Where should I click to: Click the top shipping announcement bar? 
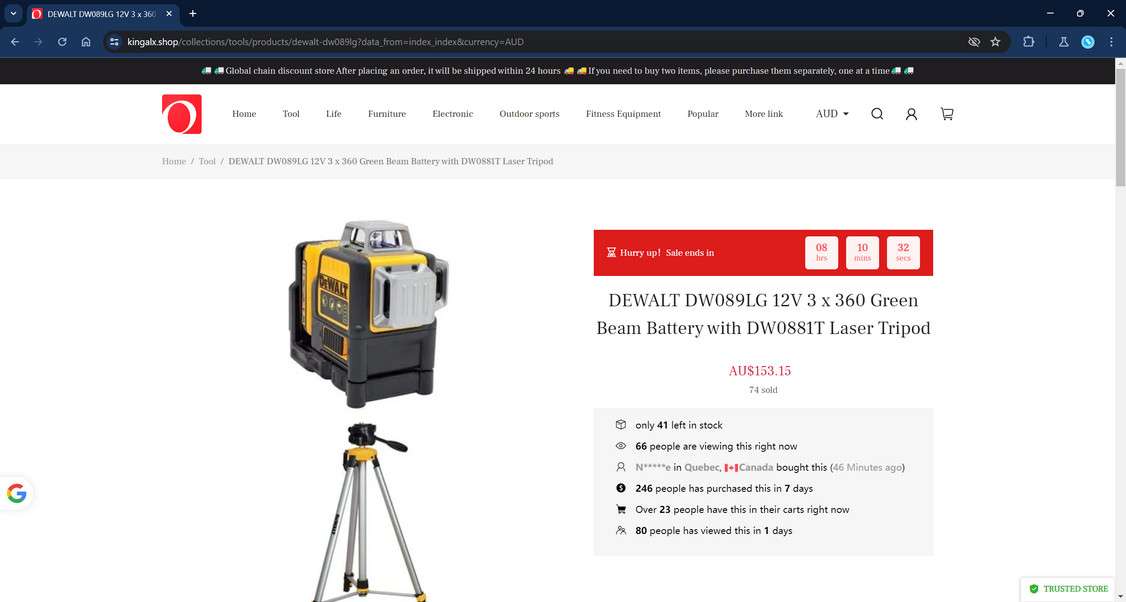point(557,71)
